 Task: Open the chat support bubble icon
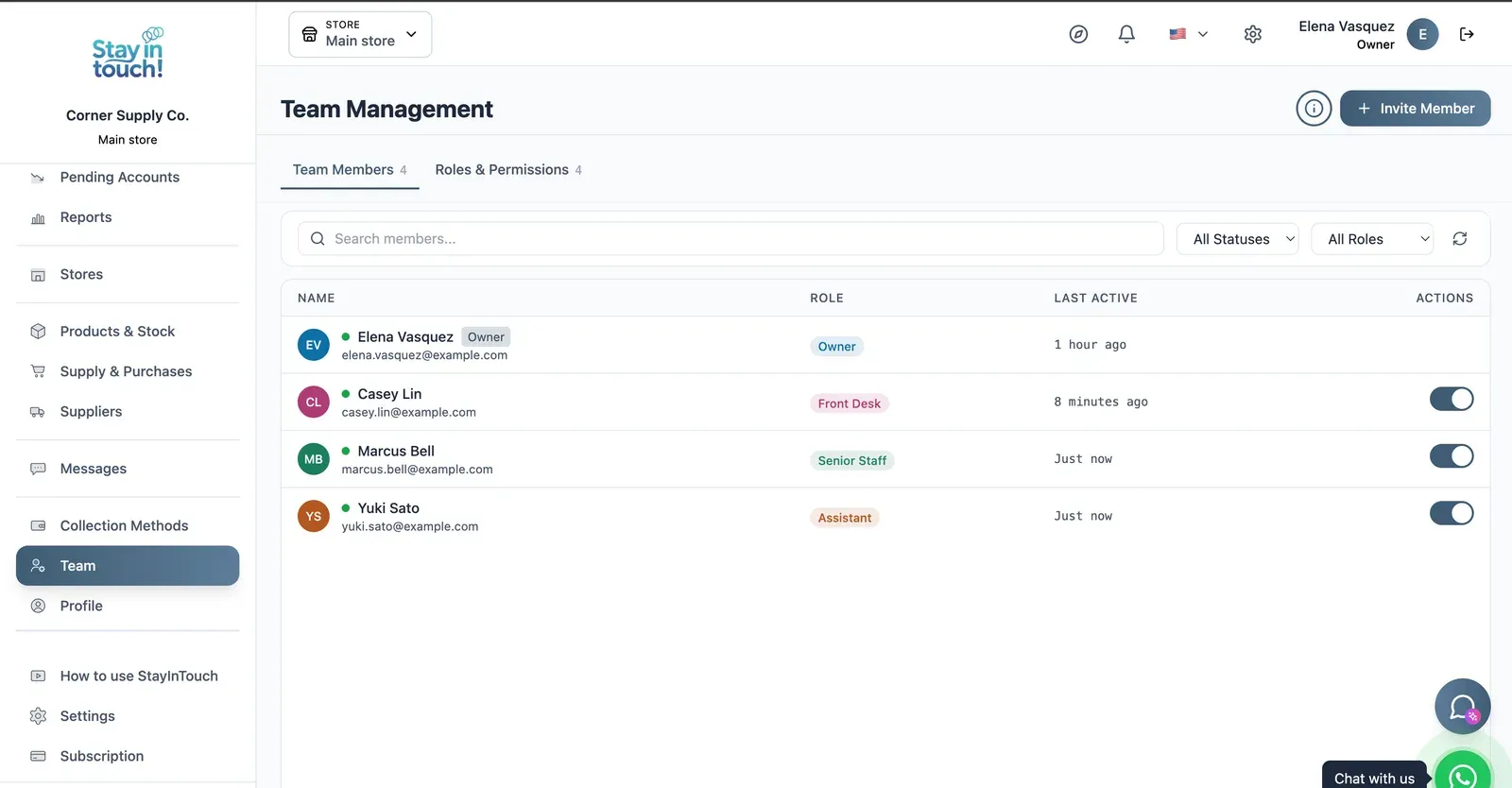pos(1462,706)
